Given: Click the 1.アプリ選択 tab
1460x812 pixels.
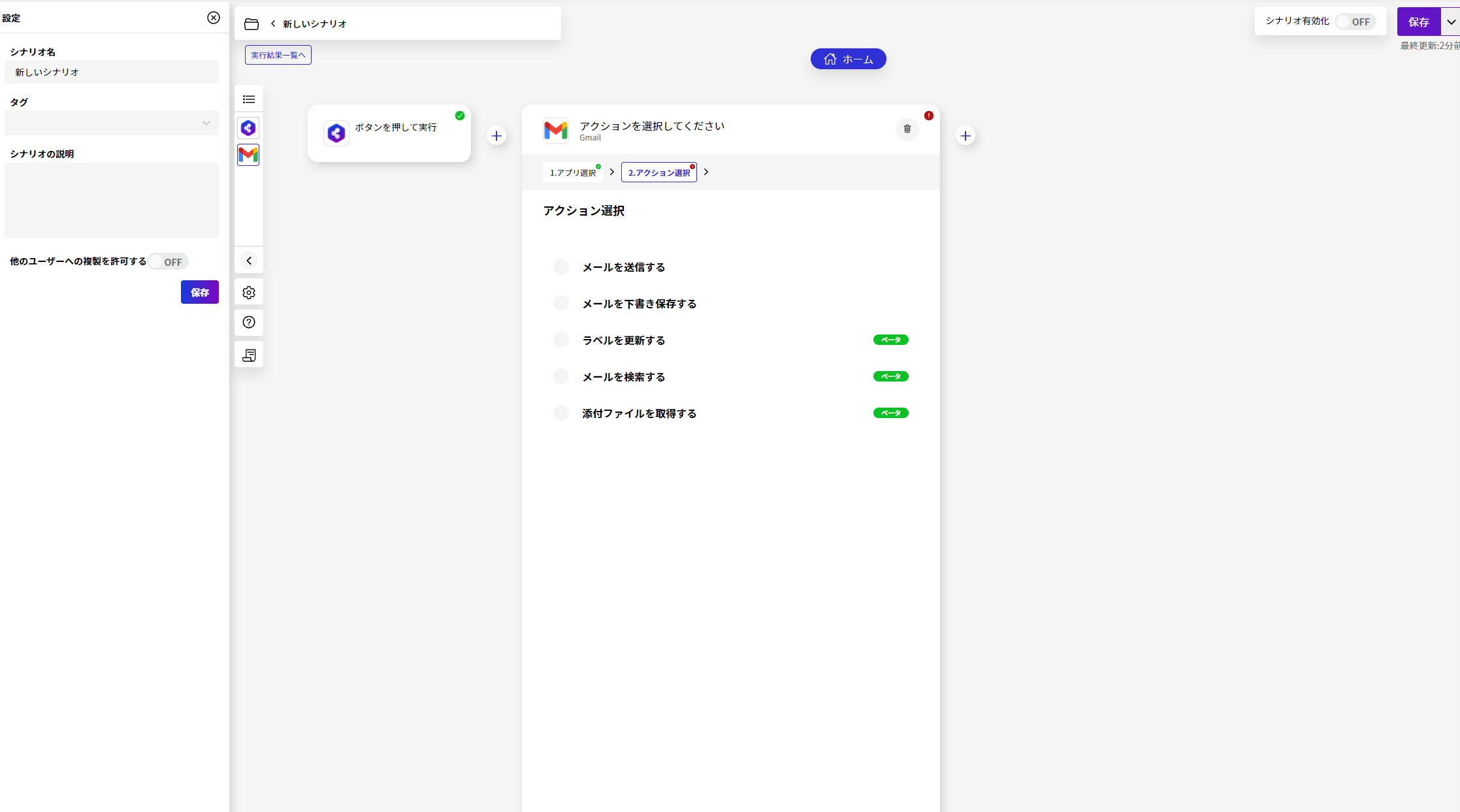Looking at the screenshot, I should pos(573,172).
